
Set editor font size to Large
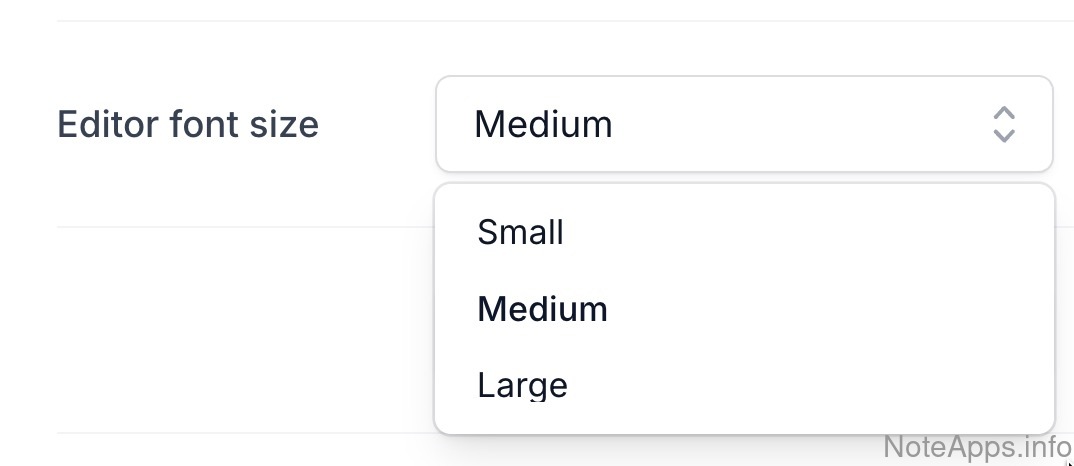tap(522, 385)
